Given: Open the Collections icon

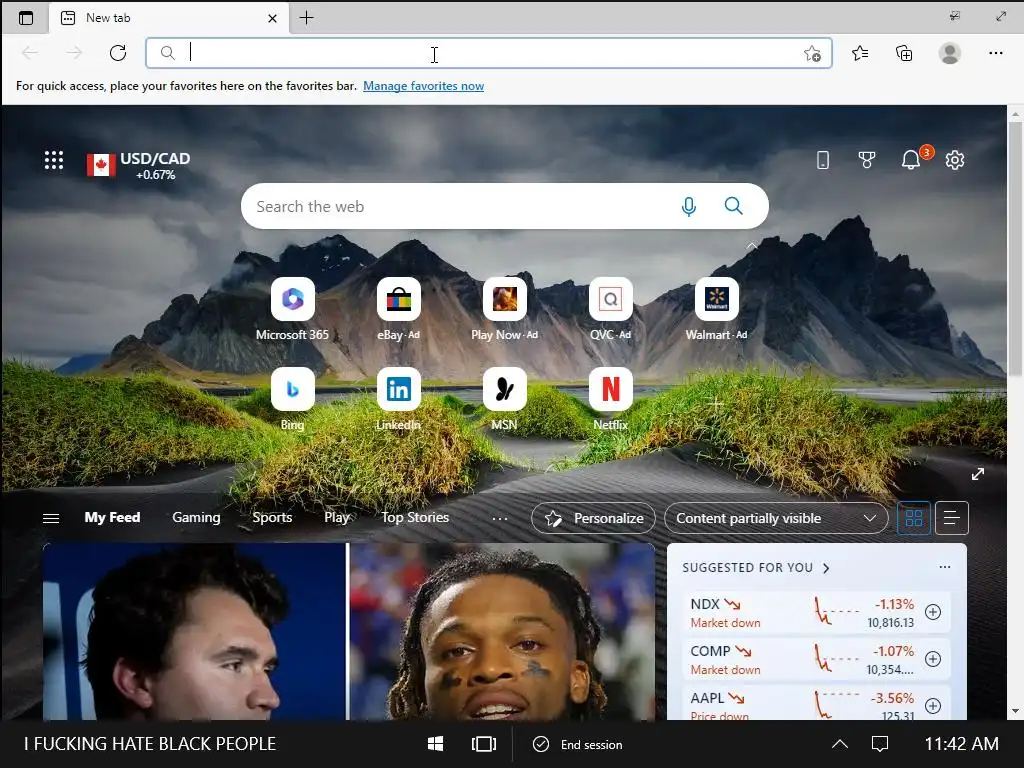Looking at the screenshot, I should 904,53.
